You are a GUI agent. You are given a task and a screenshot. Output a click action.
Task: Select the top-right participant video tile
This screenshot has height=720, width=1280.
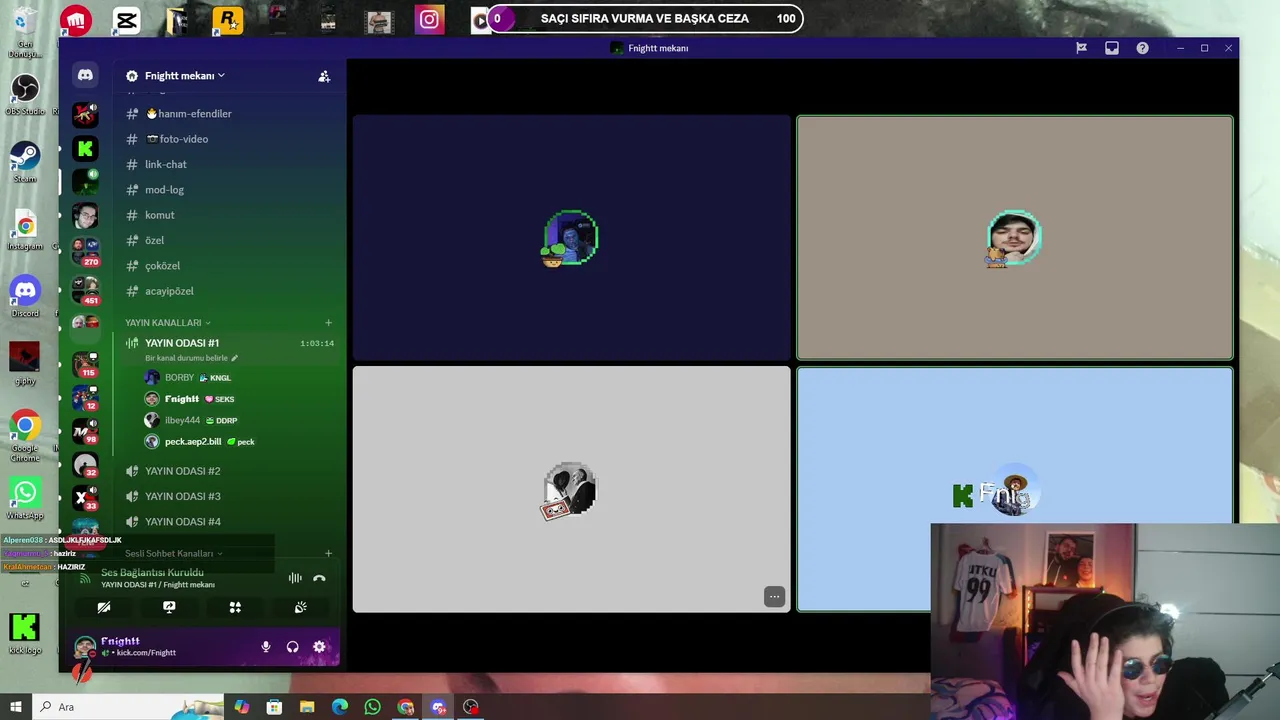click(1015, 238)
